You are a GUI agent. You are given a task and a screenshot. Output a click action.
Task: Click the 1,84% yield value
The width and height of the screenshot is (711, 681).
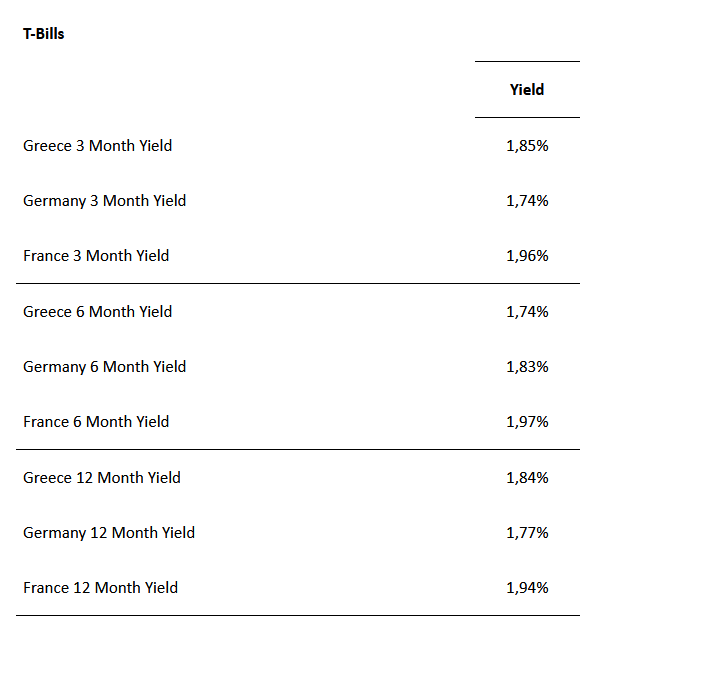(x=527, y=478)
